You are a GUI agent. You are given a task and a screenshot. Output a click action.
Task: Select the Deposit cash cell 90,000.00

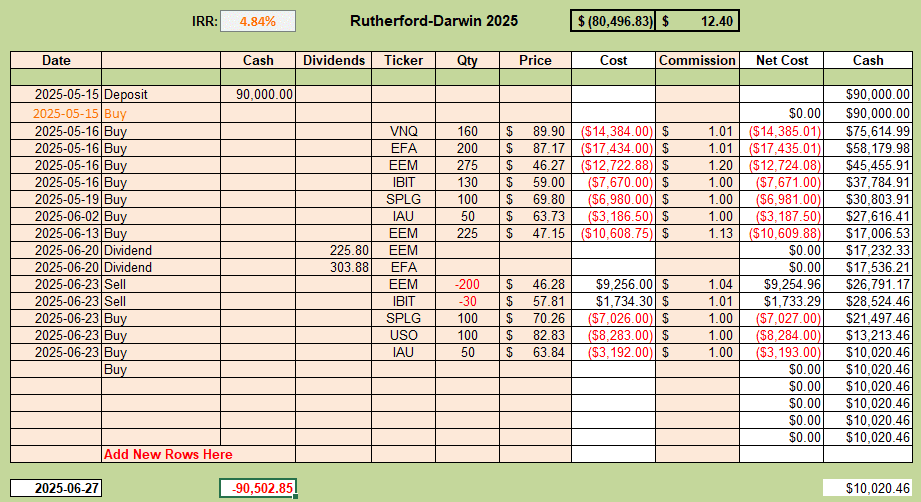[258, 95]
